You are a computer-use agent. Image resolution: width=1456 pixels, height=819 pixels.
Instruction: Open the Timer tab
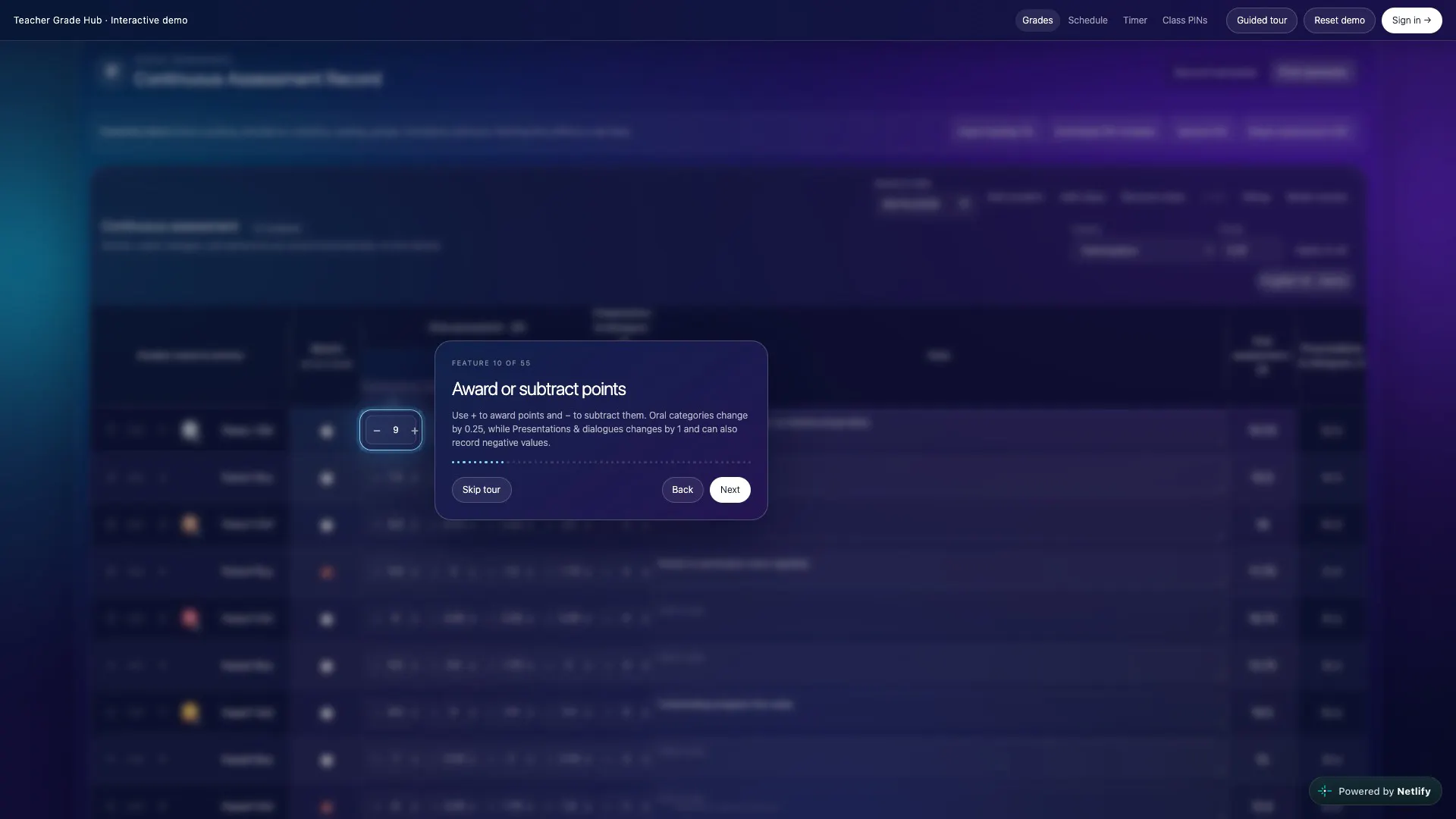coord(1134,20)
